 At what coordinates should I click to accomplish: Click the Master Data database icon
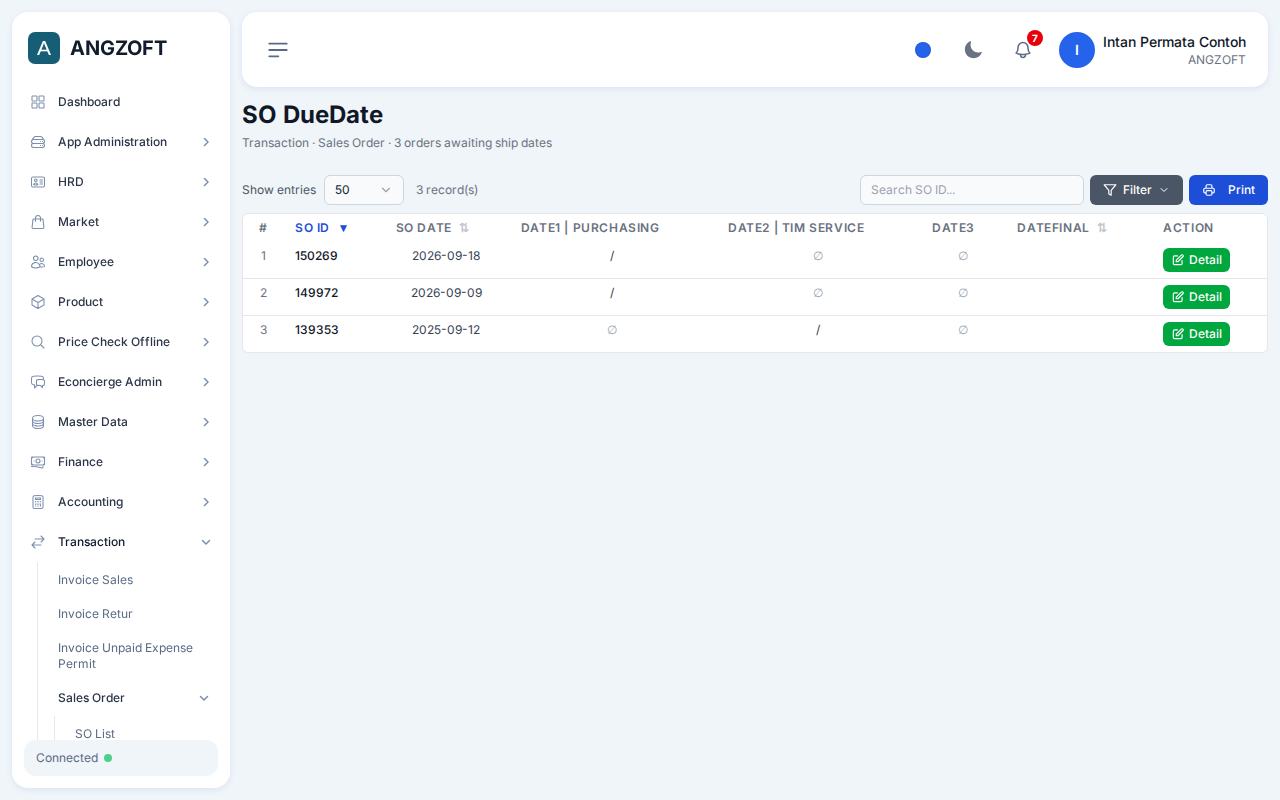[x=38, y=422]
